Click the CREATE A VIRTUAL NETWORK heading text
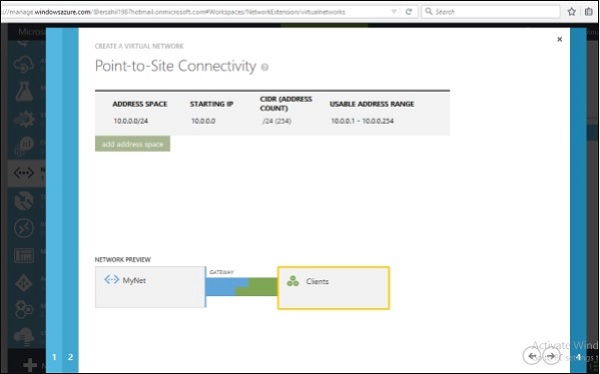The height and width of the screenshot is (374, 600). click(139, 46)
